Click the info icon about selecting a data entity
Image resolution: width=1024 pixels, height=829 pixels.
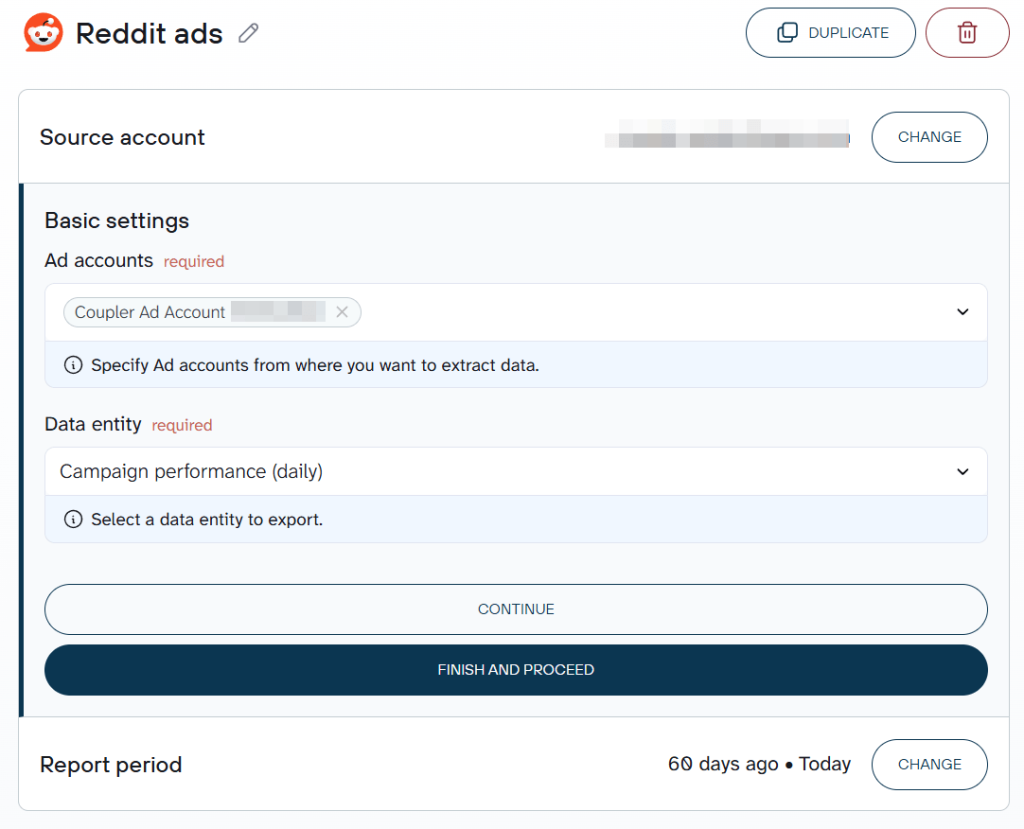(x=73, y=519)
